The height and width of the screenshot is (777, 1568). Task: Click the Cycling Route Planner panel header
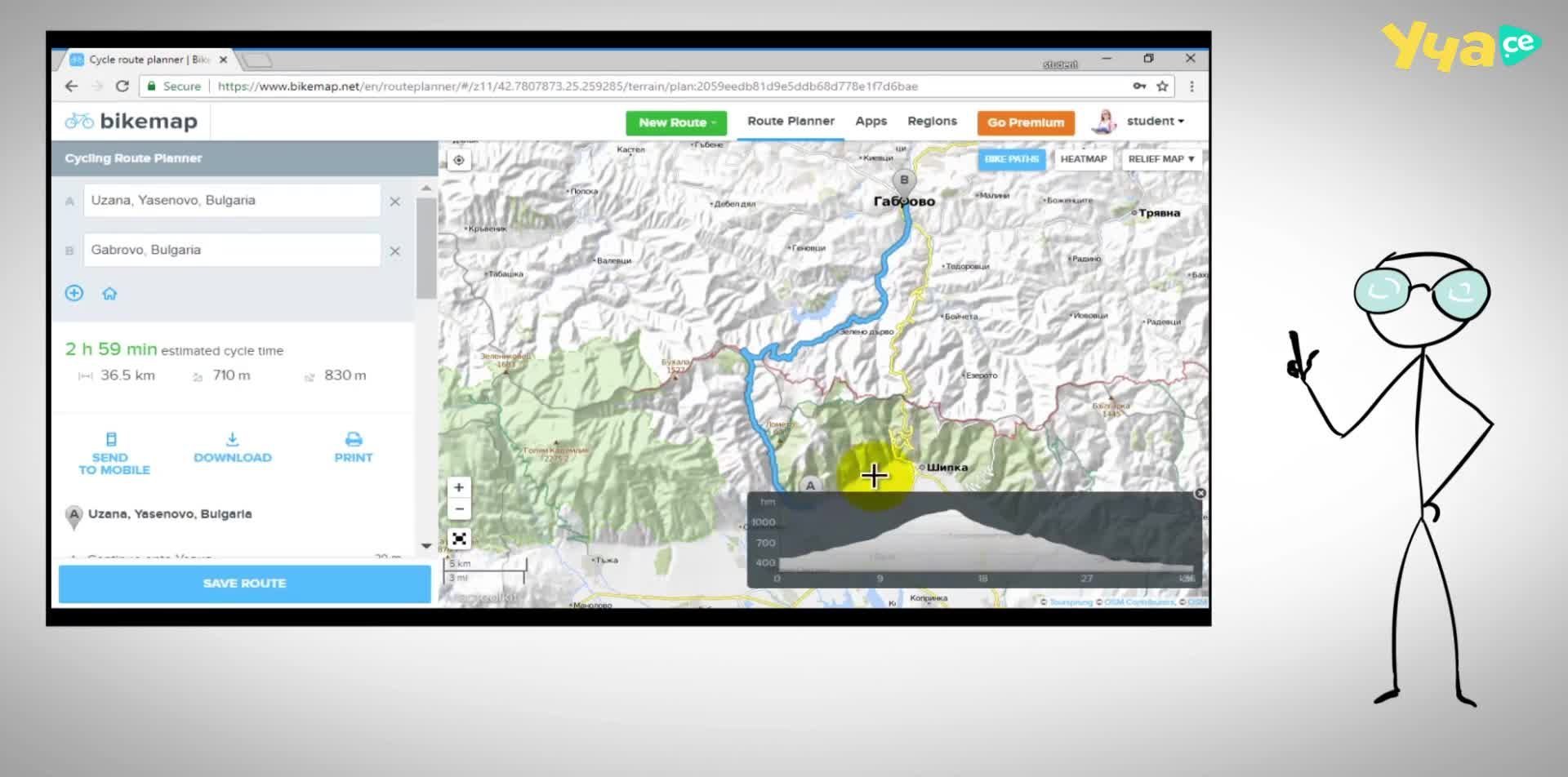coord(245,158)
